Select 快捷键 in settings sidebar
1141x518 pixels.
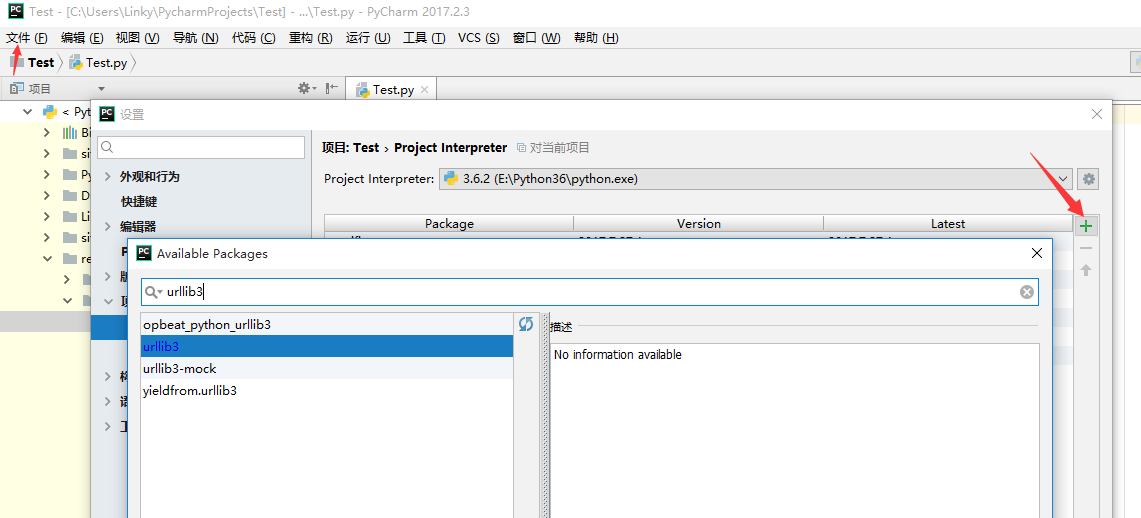pyautogui.click(x=139, y=202)
